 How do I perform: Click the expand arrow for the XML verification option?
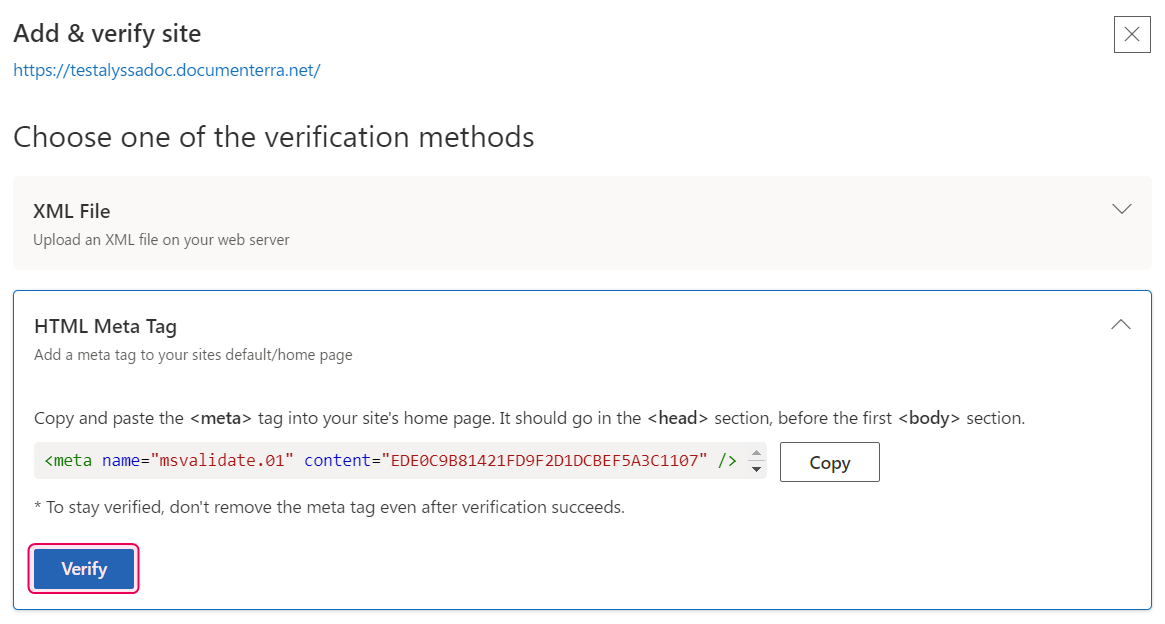point(1121,209)
